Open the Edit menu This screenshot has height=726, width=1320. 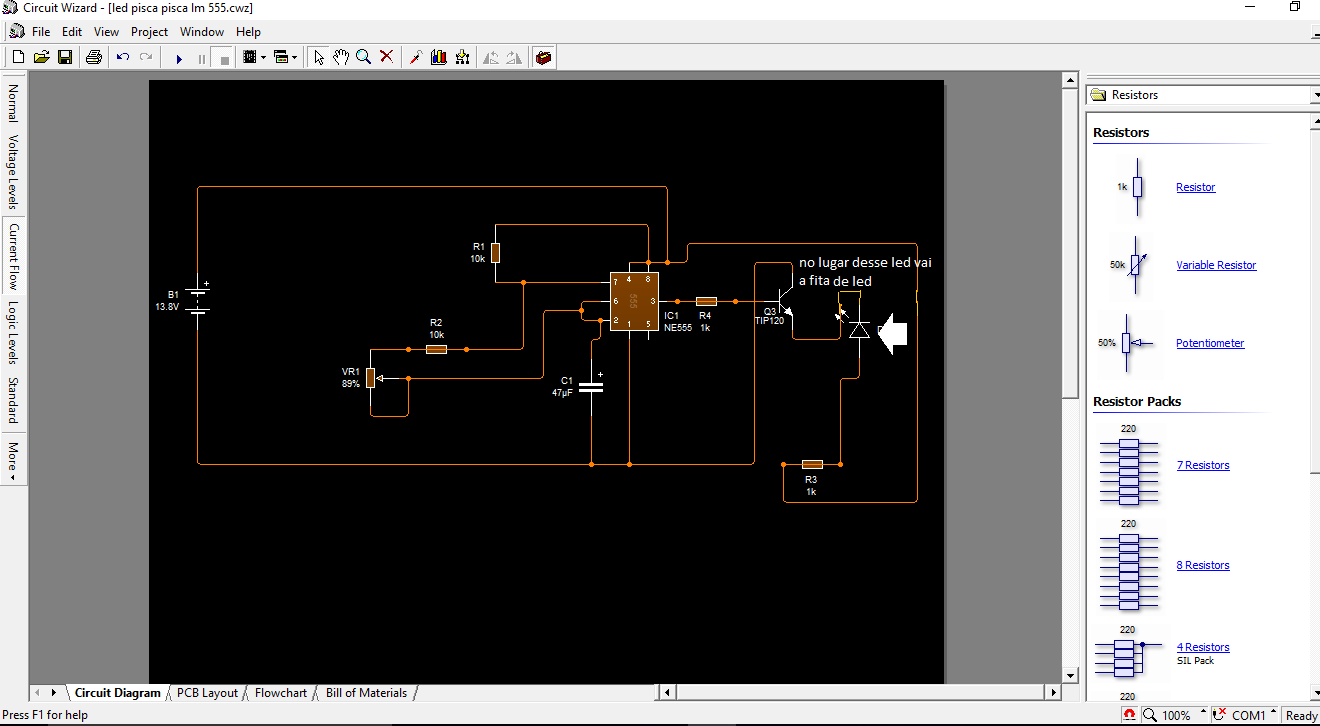click(x=72, y=32)
